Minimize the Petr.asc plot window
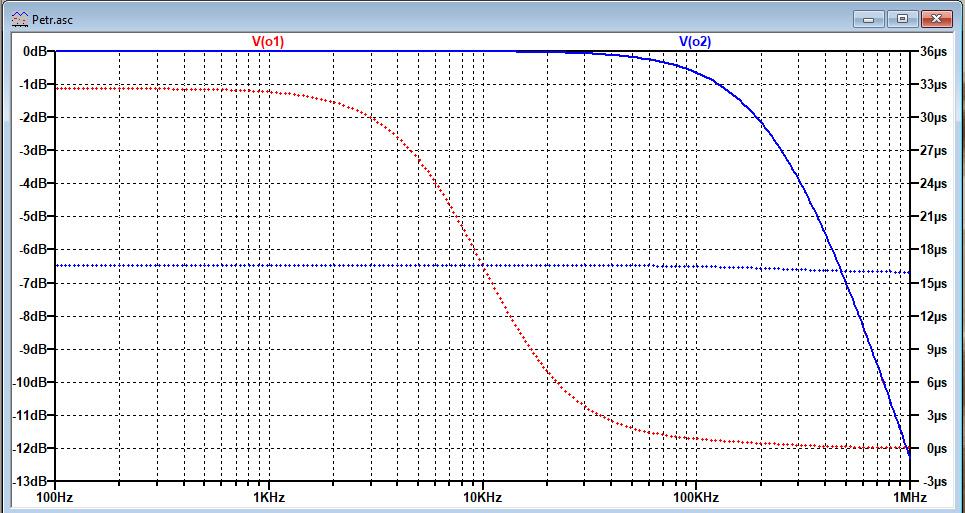The height and width of the screenshot is (513, 965). tap(869, 20)
